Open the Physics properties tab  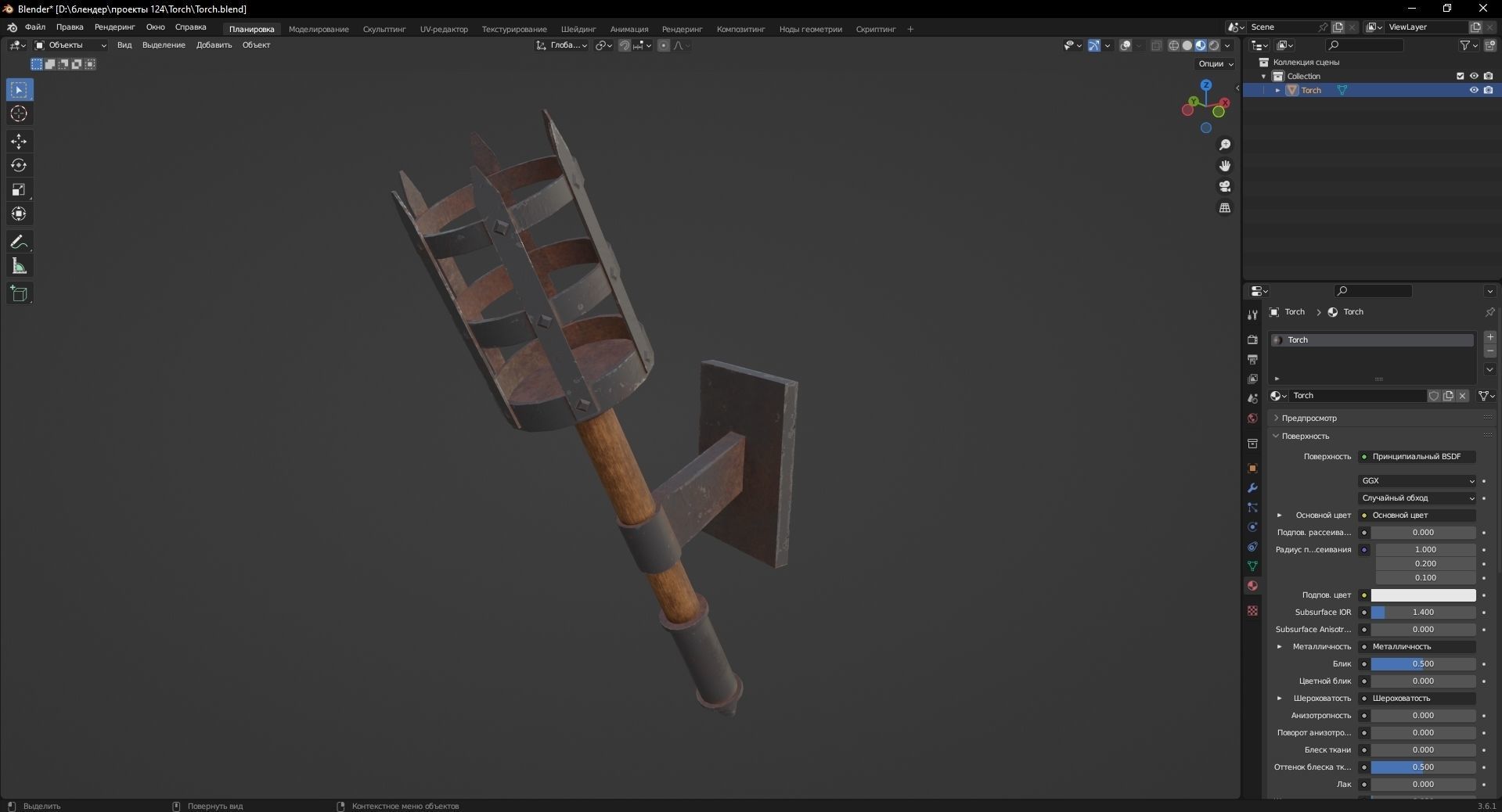1252,527
